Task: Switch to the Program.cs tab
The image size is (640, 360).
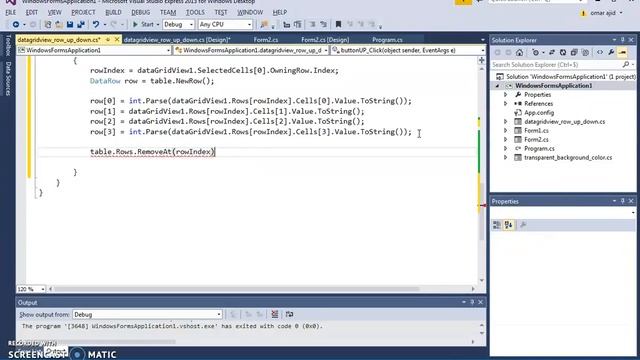Action: pos(387,40)
